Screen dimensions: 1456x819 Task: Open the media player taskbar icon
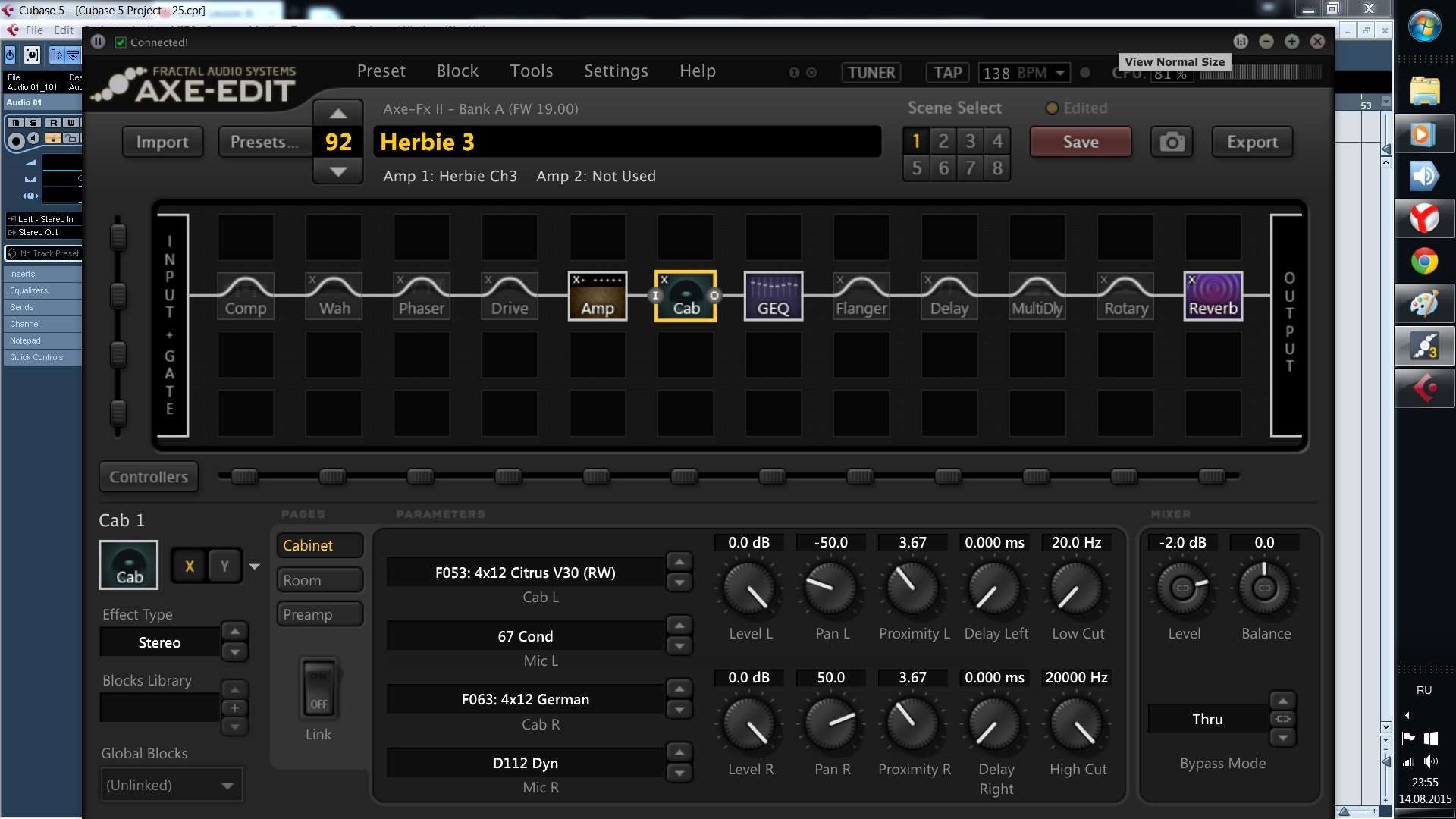[1424, 134]
